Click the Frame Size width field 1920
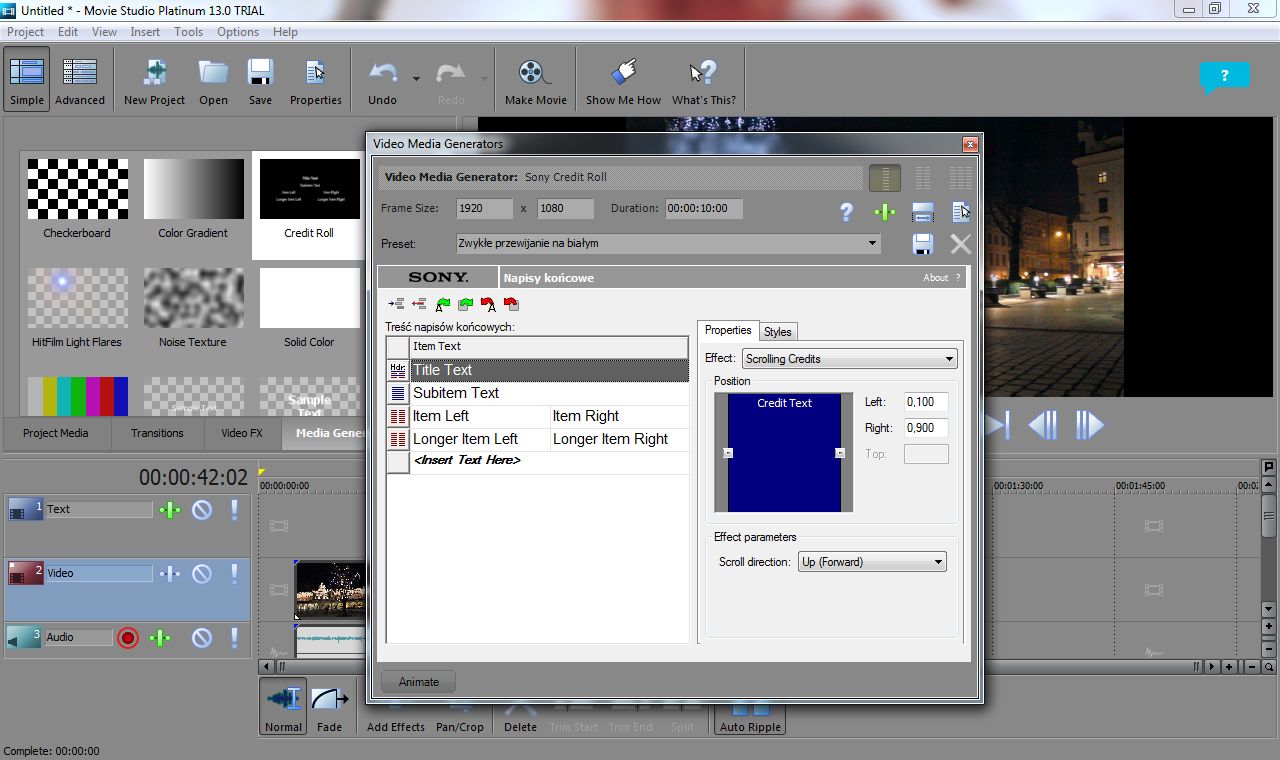The image size is (1280, 760). [485, 209]
